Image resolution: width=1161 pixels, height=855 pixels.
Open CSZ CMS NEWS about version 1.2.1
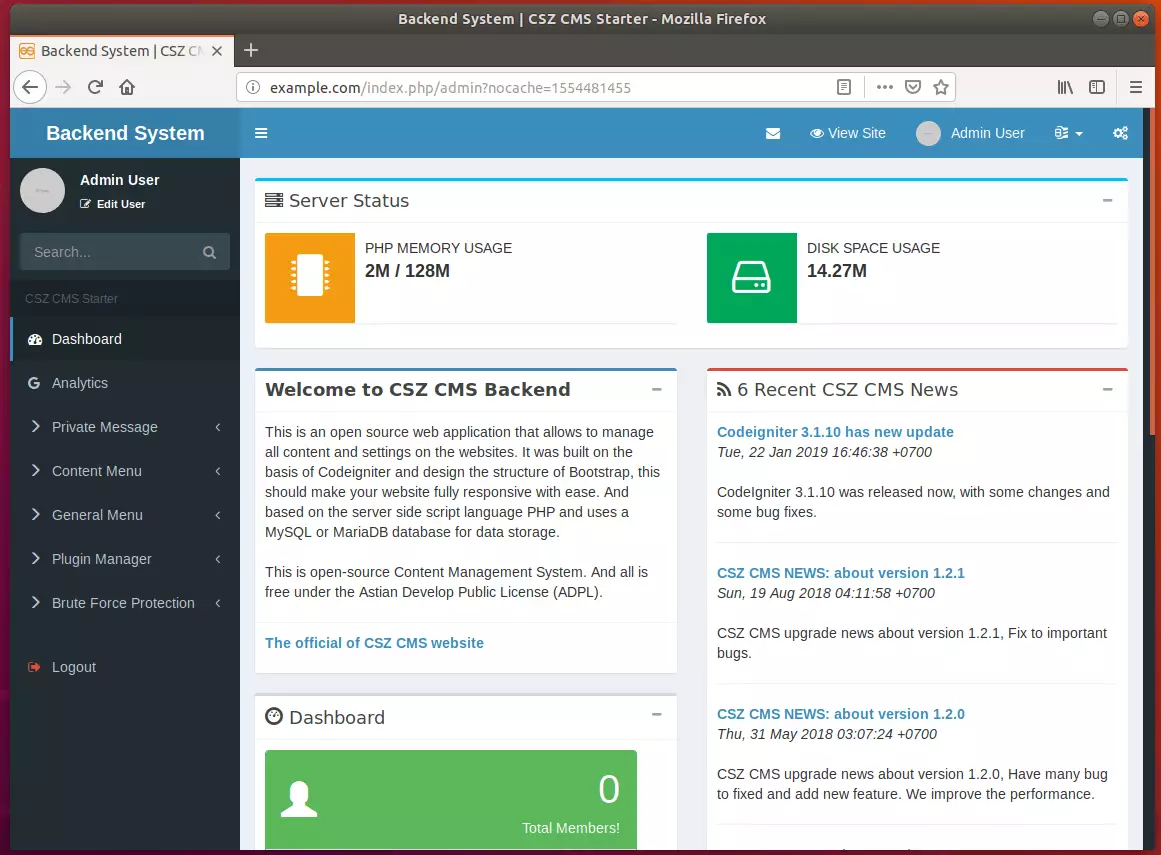[840, 573]
